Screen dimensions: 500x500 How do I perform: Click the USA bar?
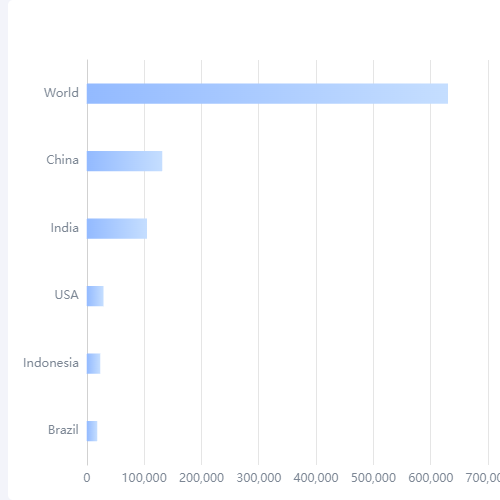pos(95,296)
